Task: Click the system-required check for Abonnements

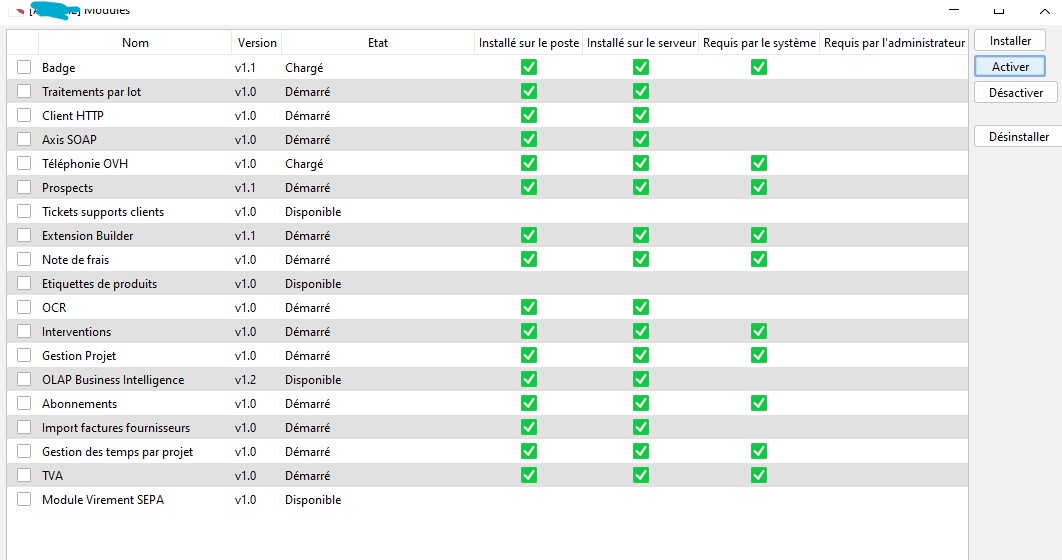Action: point(759,403)
